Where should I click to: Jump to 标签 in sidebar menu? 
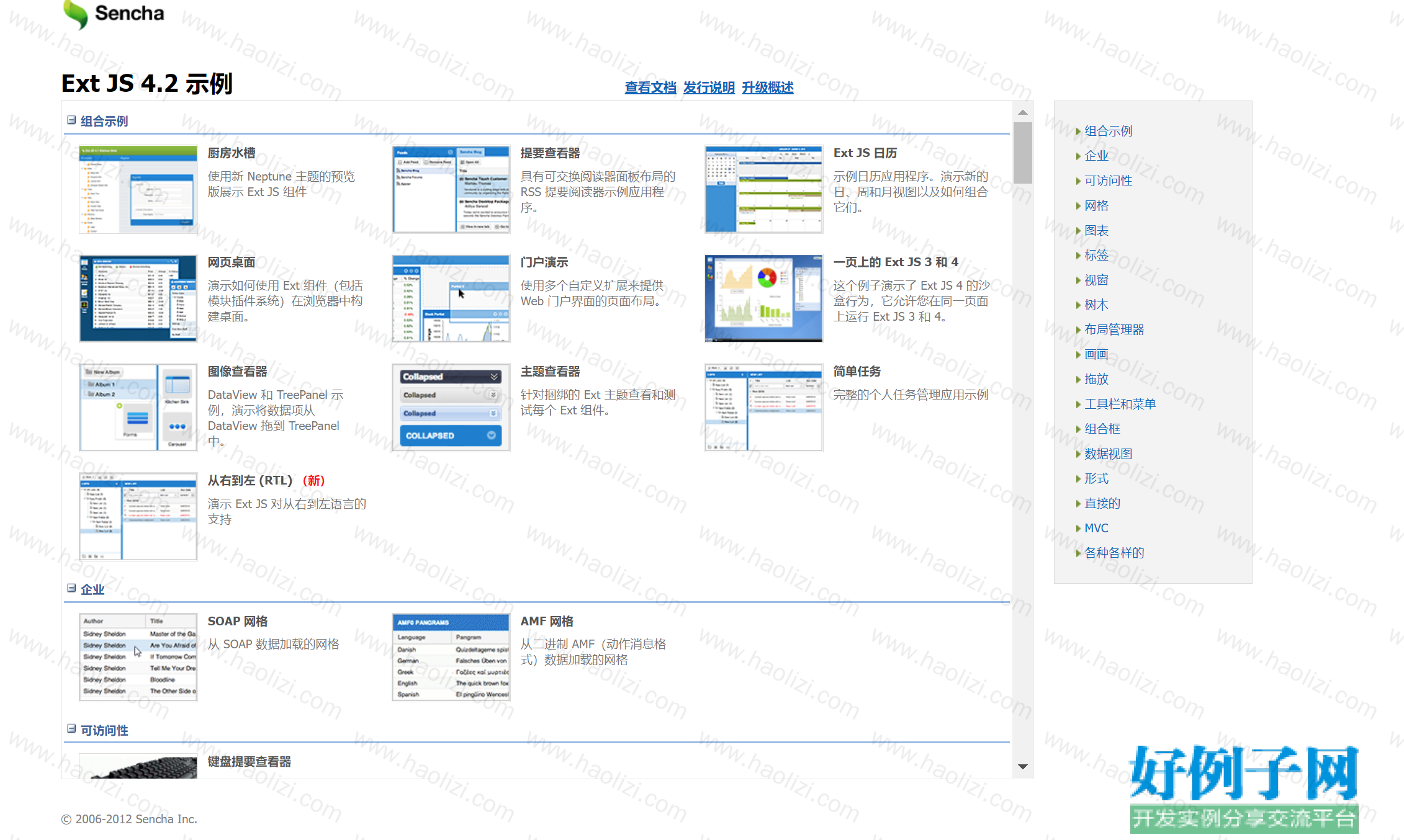[1096, 255]
